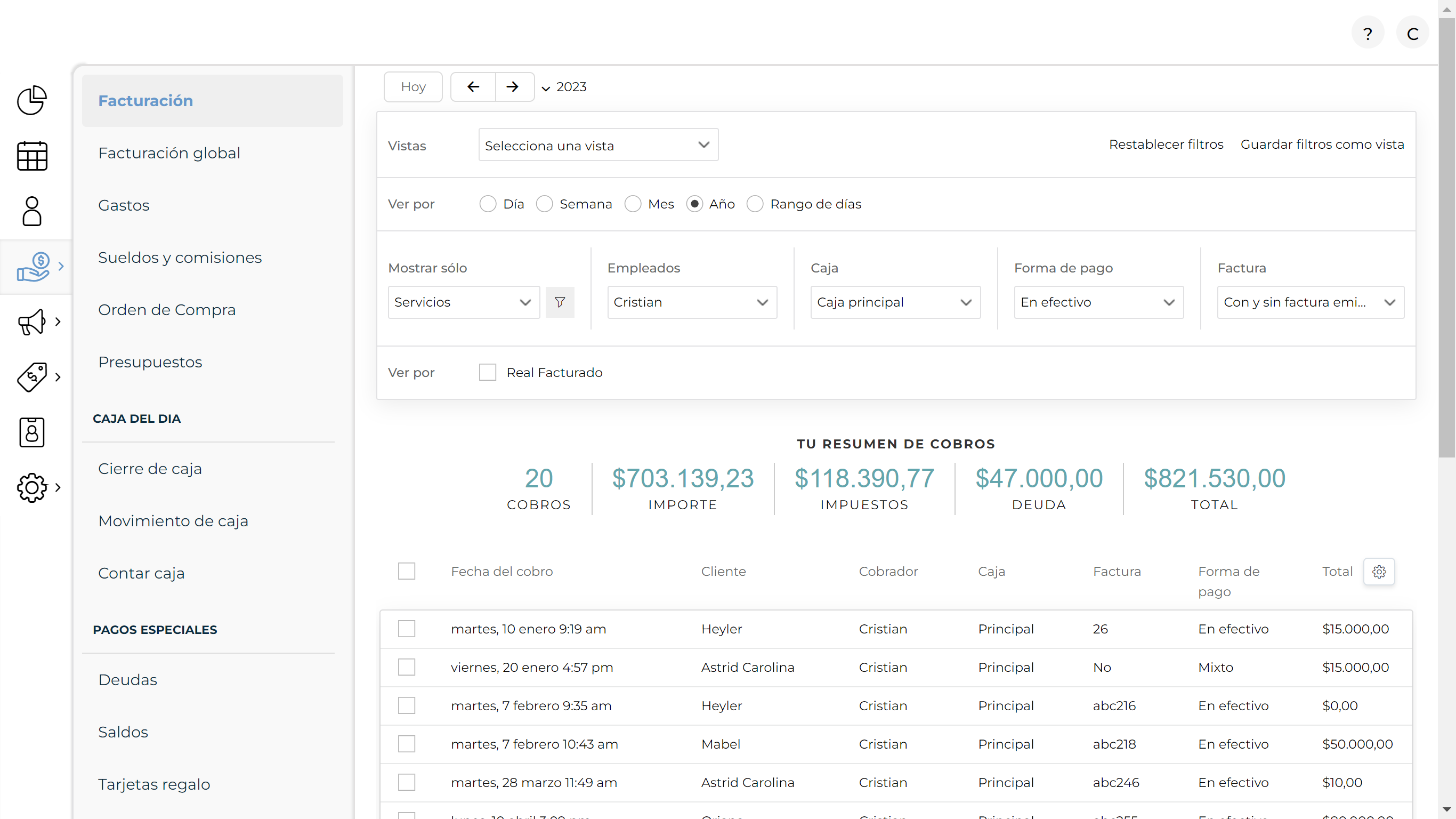Expand the settings submenu chevron

[x=58, y=487]
